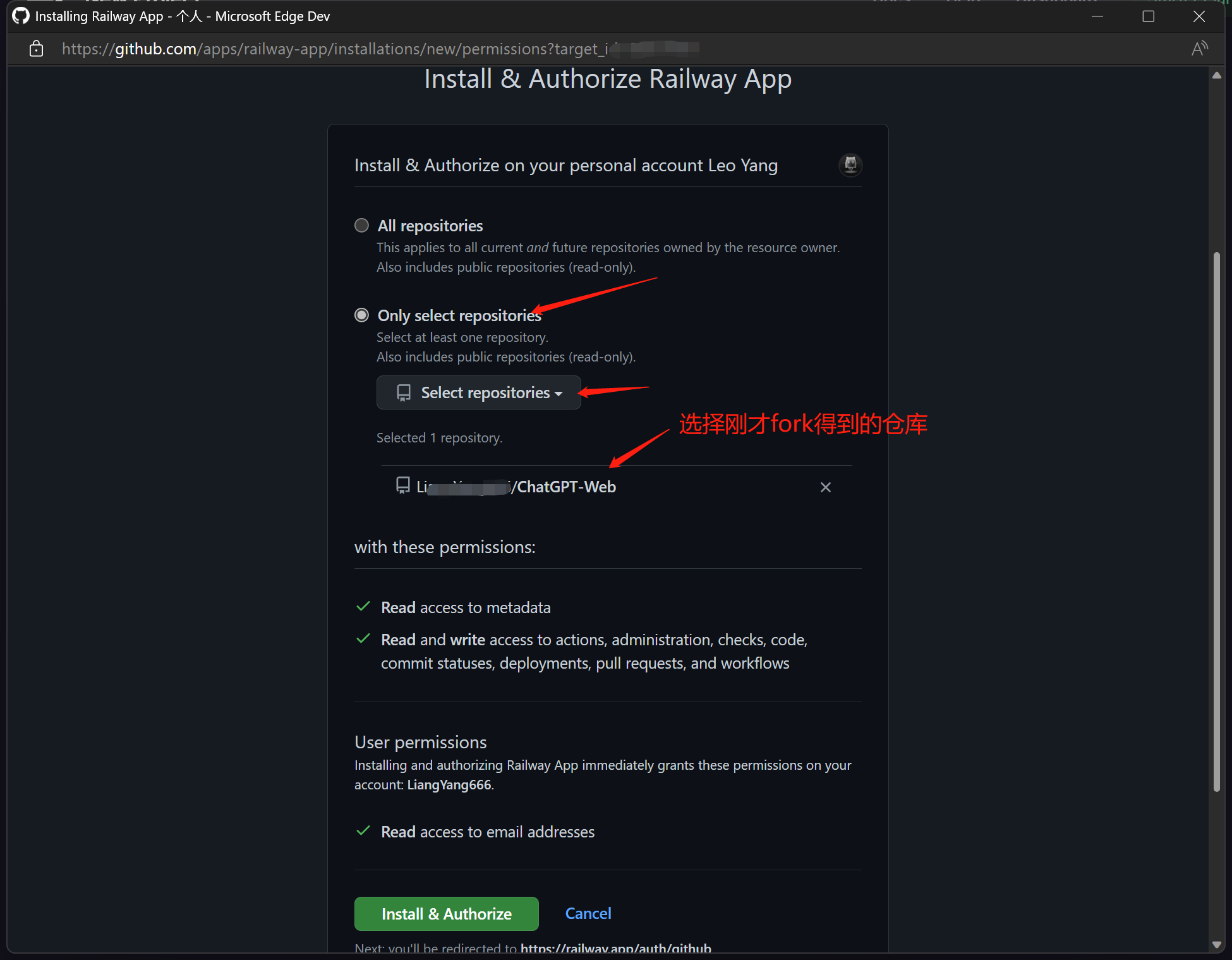Click the scrollbar up arrow
Image resolution: width=1232 pixels, height=960 pixels.
tap(1217, 75)
